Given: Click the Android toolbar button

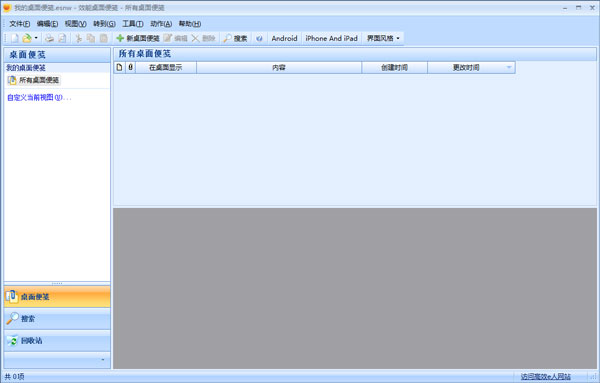Looking at the screenshot, I should [x=284, y=38].
